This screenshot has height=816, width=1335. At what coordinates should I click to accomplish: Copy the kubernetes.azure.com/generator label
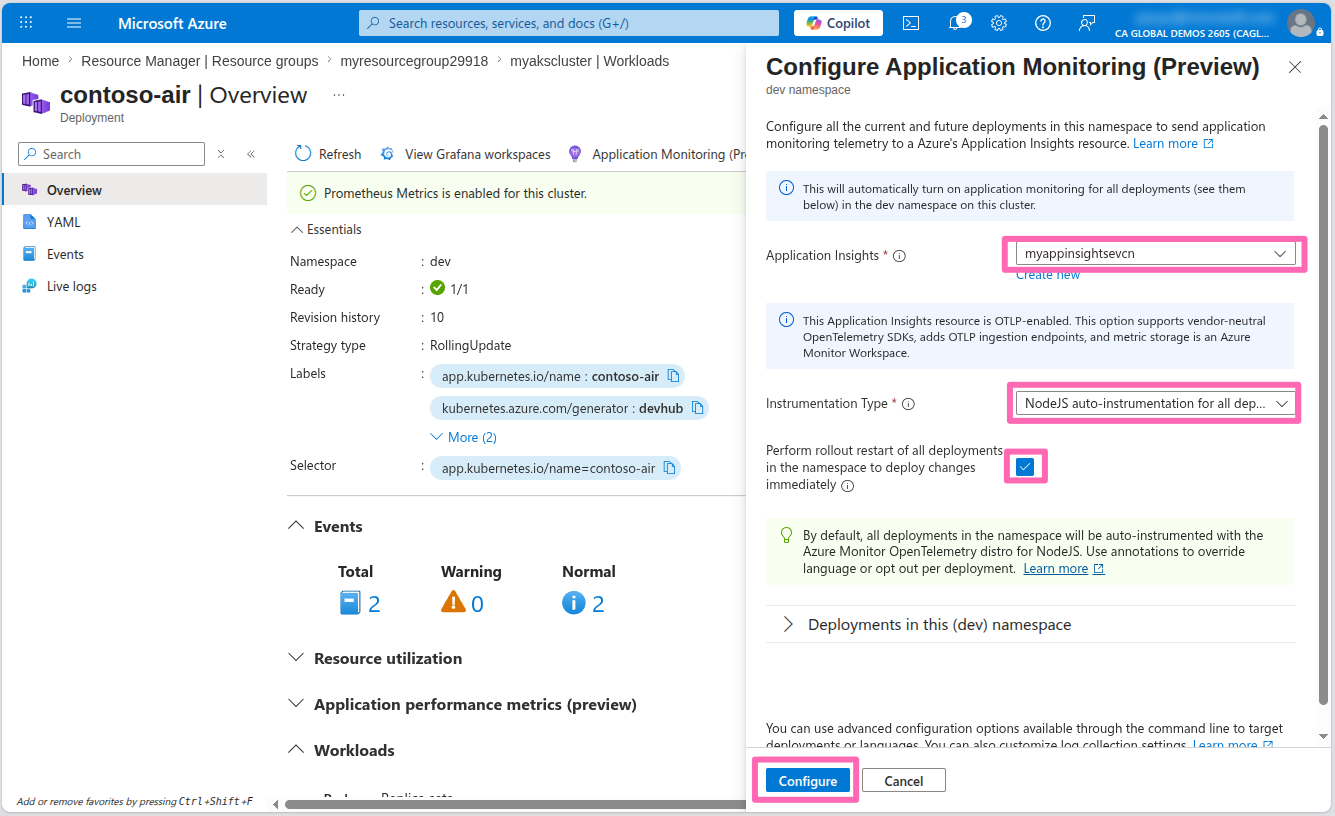coord(697,408)
